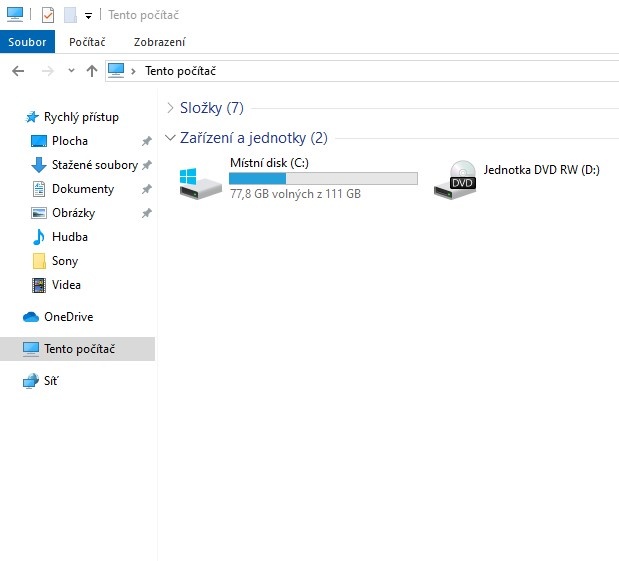Click the computer icon in address bar
Screen dimensions: 619x561
coord(116,71)
